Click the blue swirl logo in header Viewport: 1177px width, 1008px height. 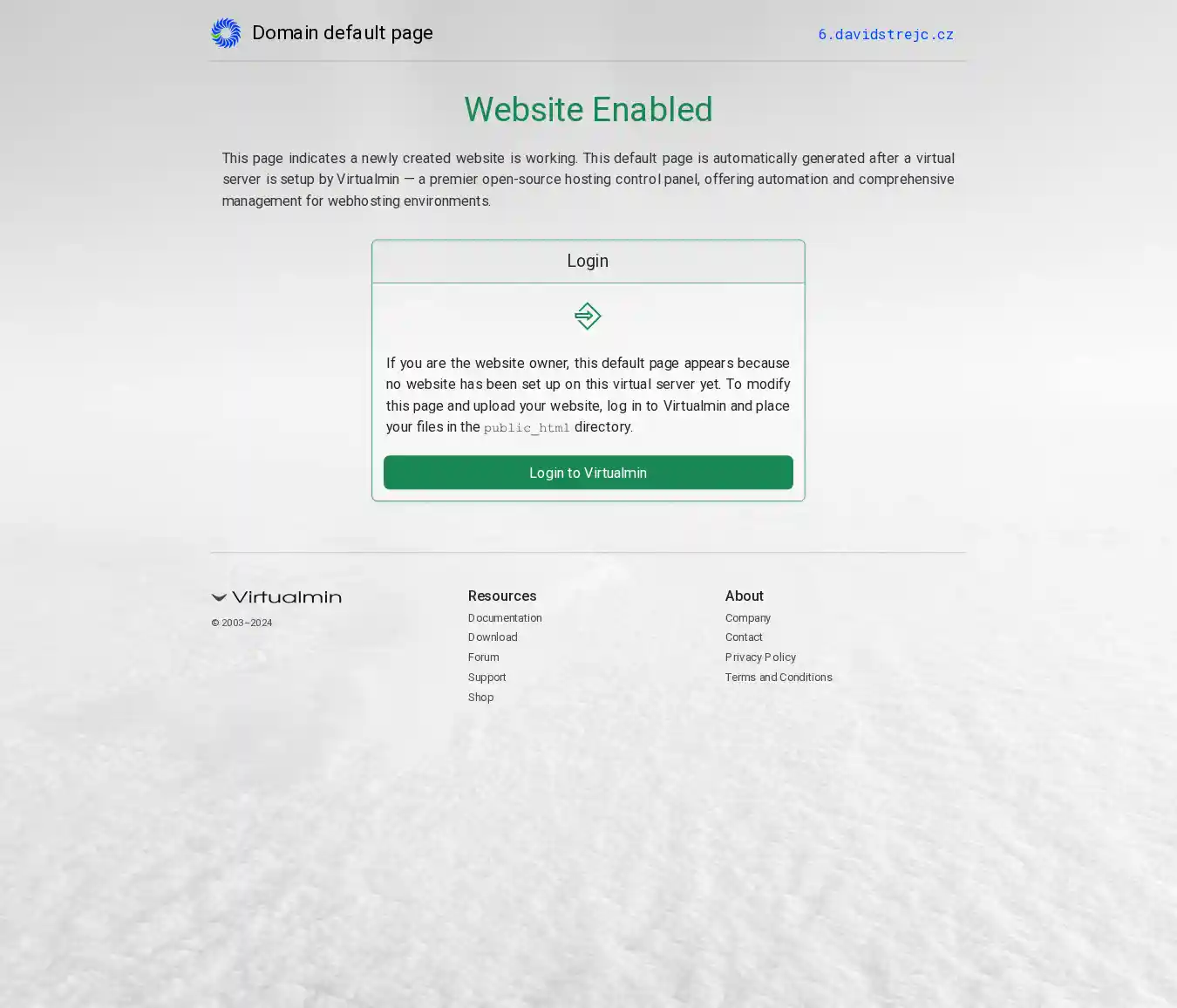(x=226, y=33)
